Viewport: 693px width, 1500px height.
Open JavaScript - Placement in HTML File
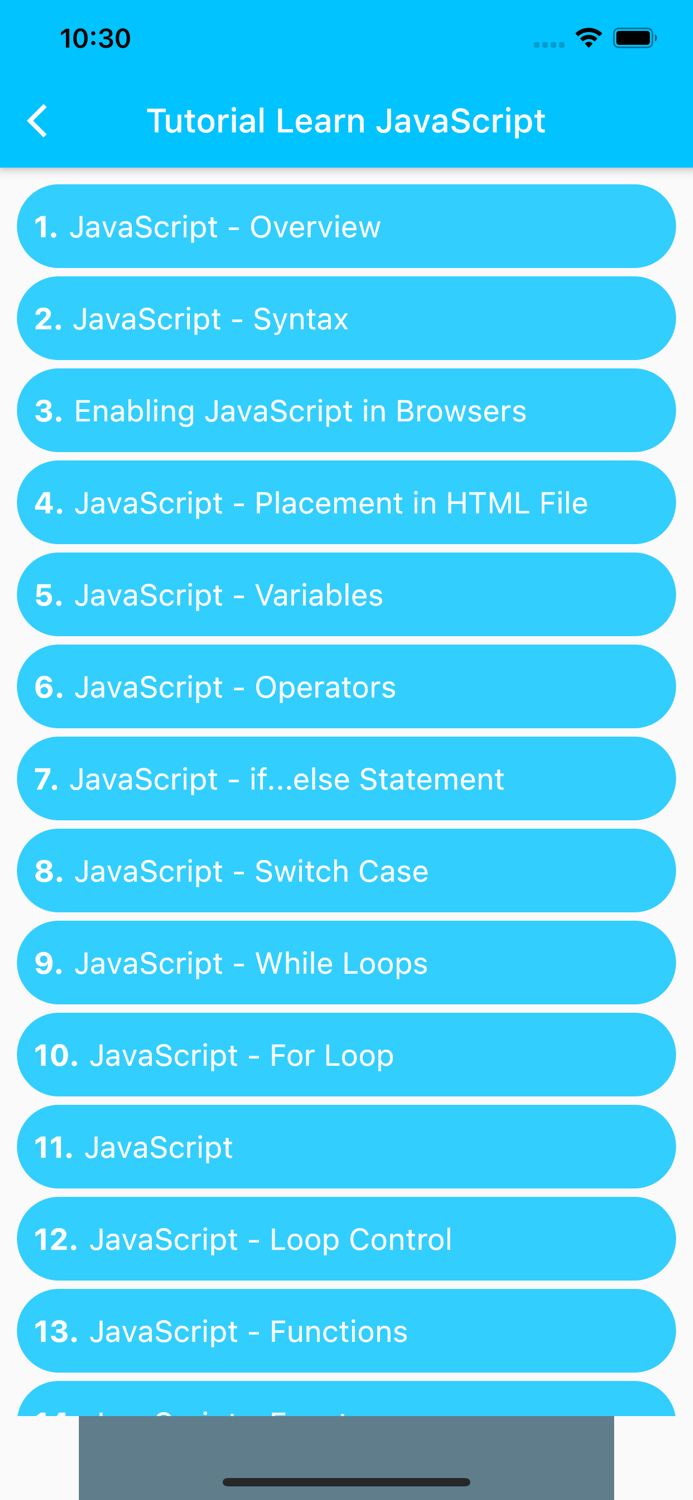click(346, 503)
